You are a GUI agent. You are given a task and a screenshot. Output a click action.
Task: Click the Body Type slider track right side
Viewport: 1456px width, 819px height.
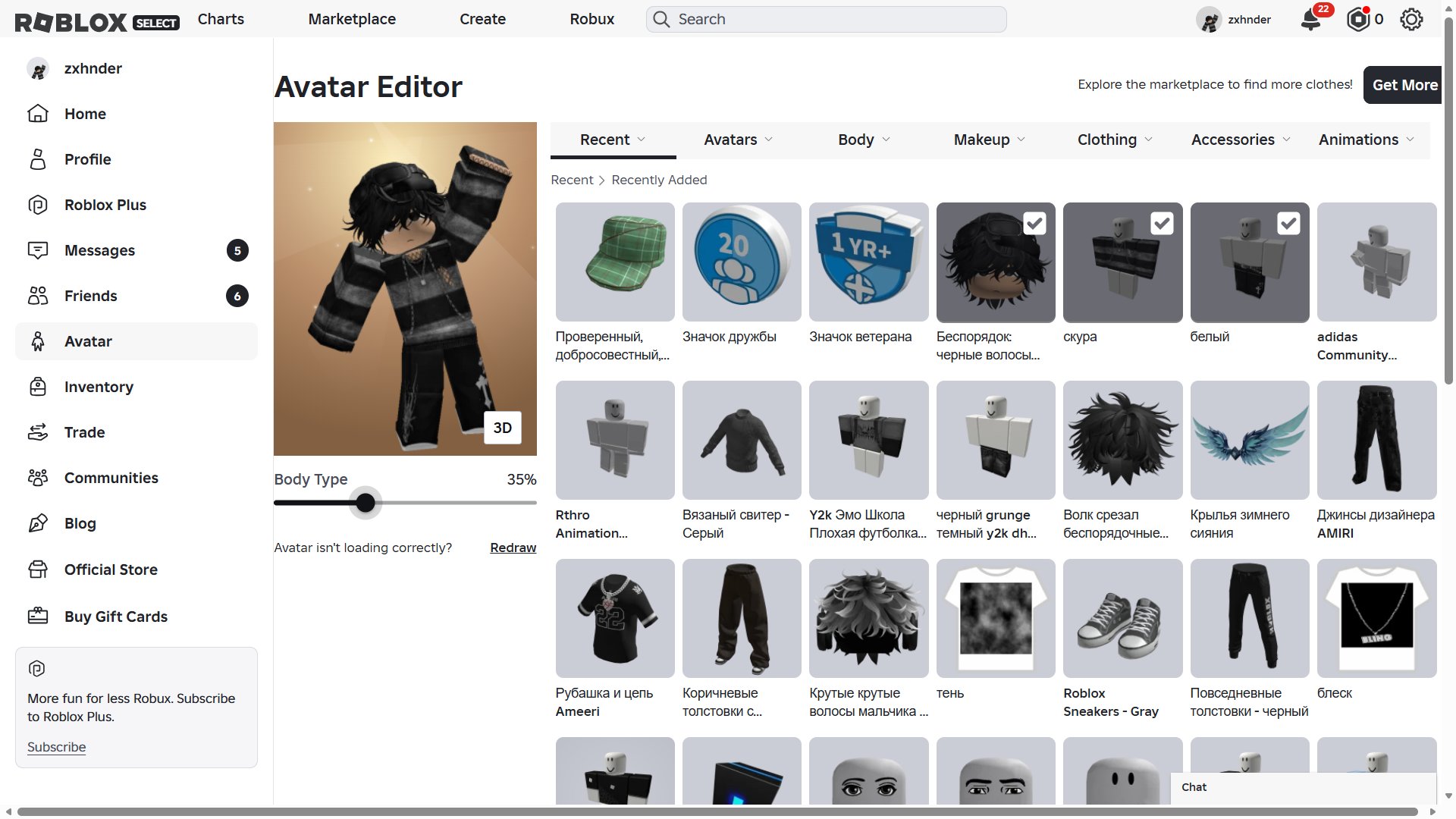(x=457, y=503)
